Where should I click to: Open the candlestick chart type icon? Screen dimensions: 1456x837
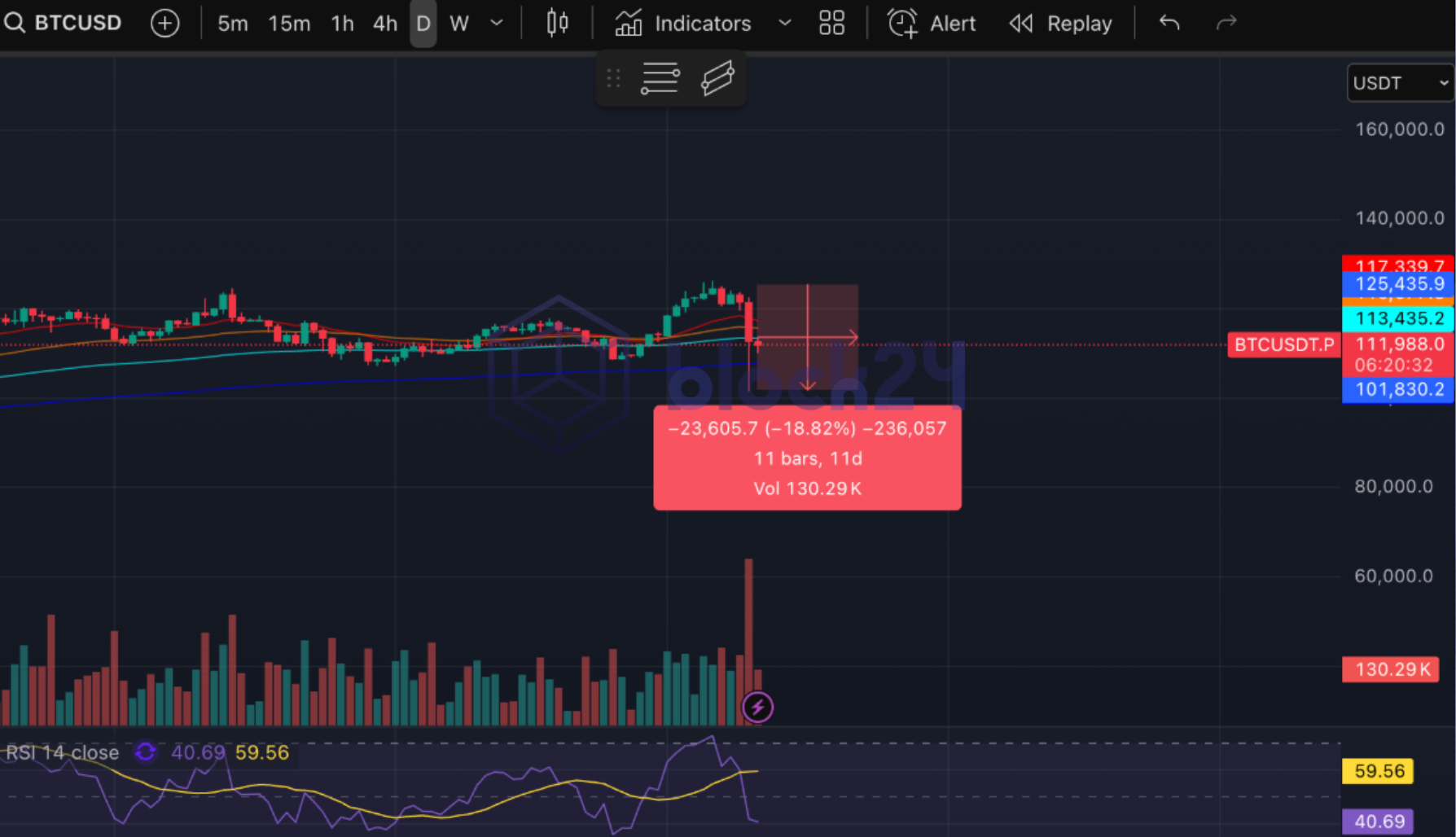pos(557,24)
